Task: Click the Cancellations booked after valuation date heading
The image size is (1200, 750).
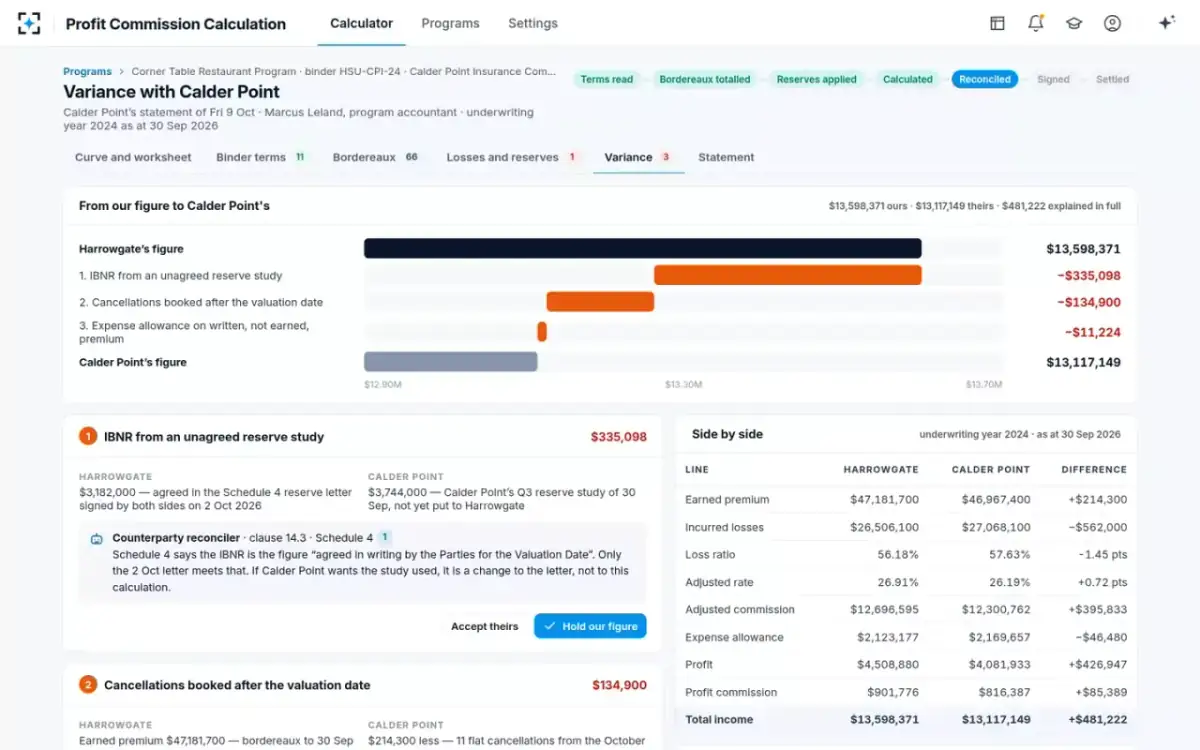Action: coord(237,686)
